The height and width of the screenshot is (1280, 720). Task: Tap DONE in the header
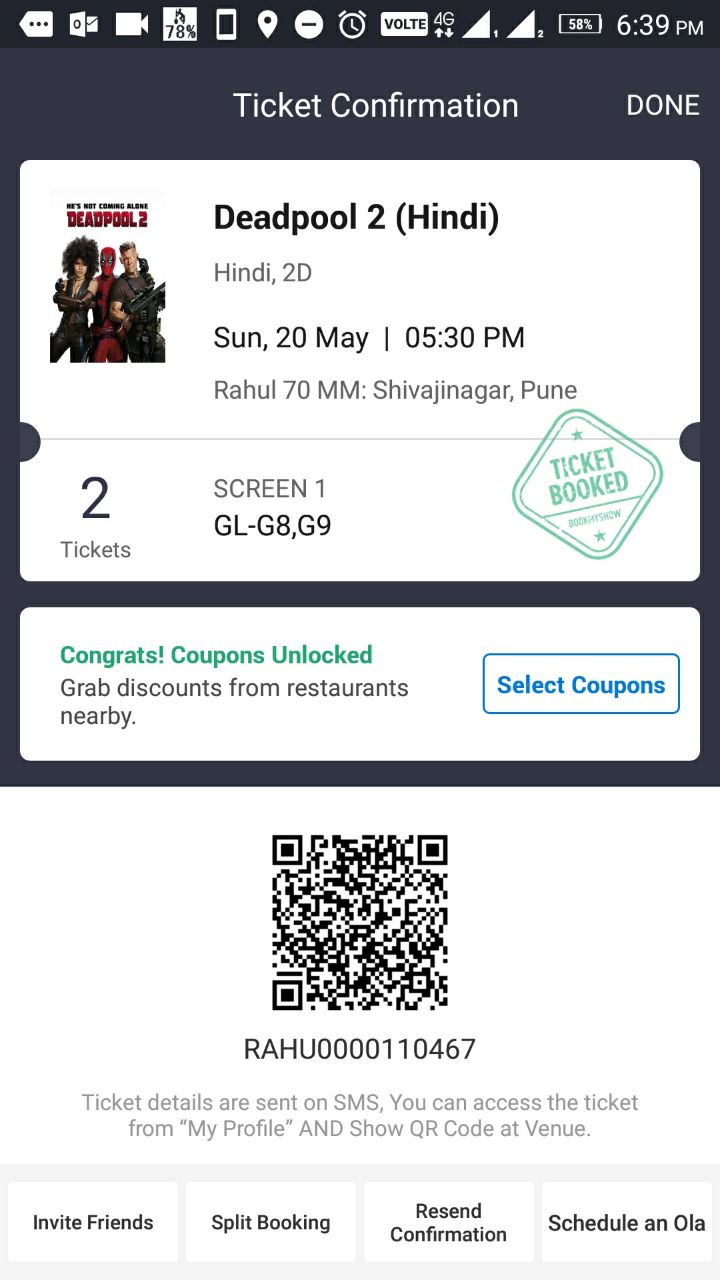point(662,105)
